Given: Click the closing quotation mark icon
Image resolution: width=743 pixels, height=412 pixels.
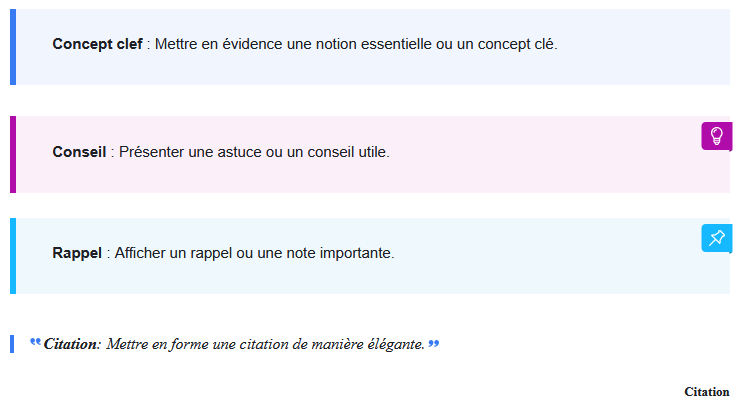Looking at the screenshot, I should [434, 344].
